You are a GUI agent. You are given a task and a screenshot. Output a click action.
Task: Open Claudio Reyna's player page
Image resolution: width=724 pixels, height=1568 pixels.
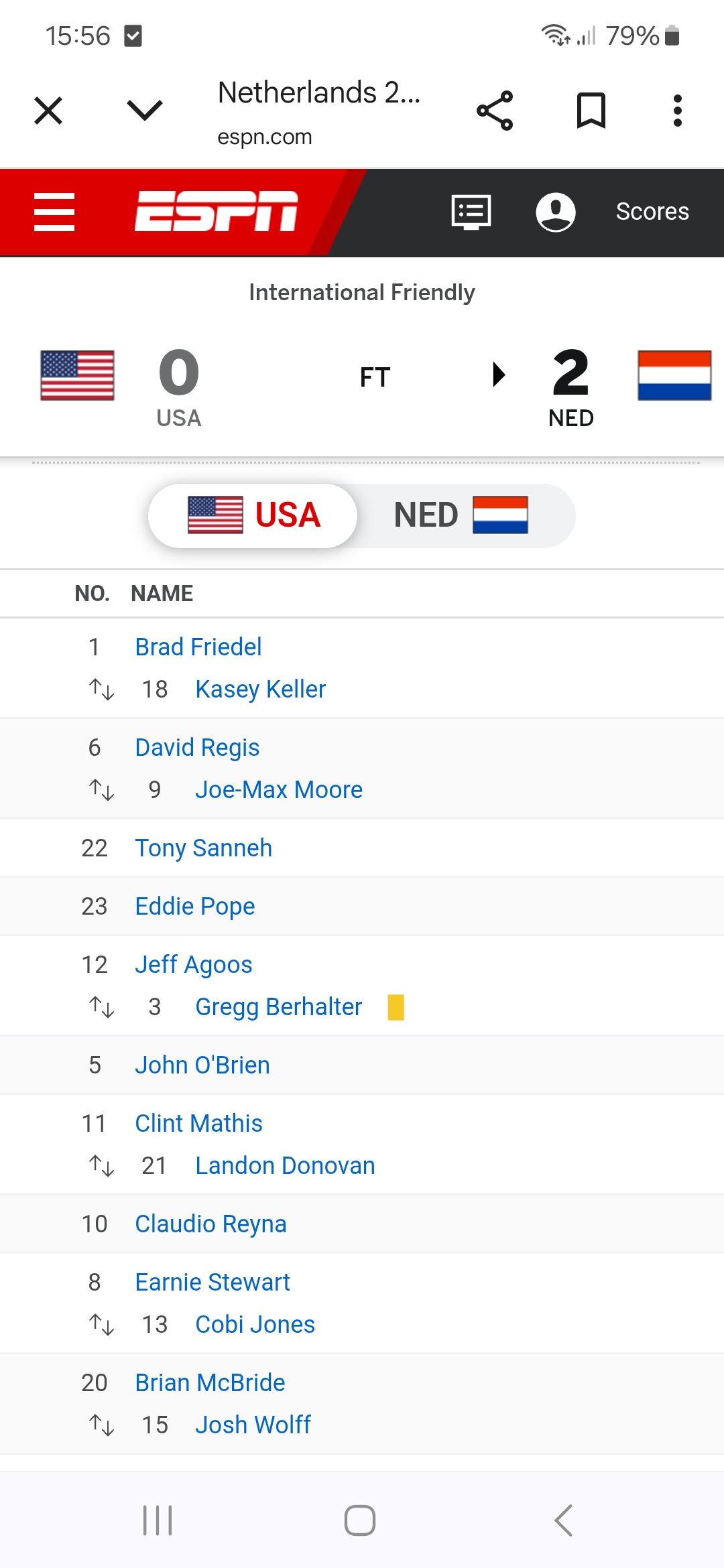[210, 1224]
